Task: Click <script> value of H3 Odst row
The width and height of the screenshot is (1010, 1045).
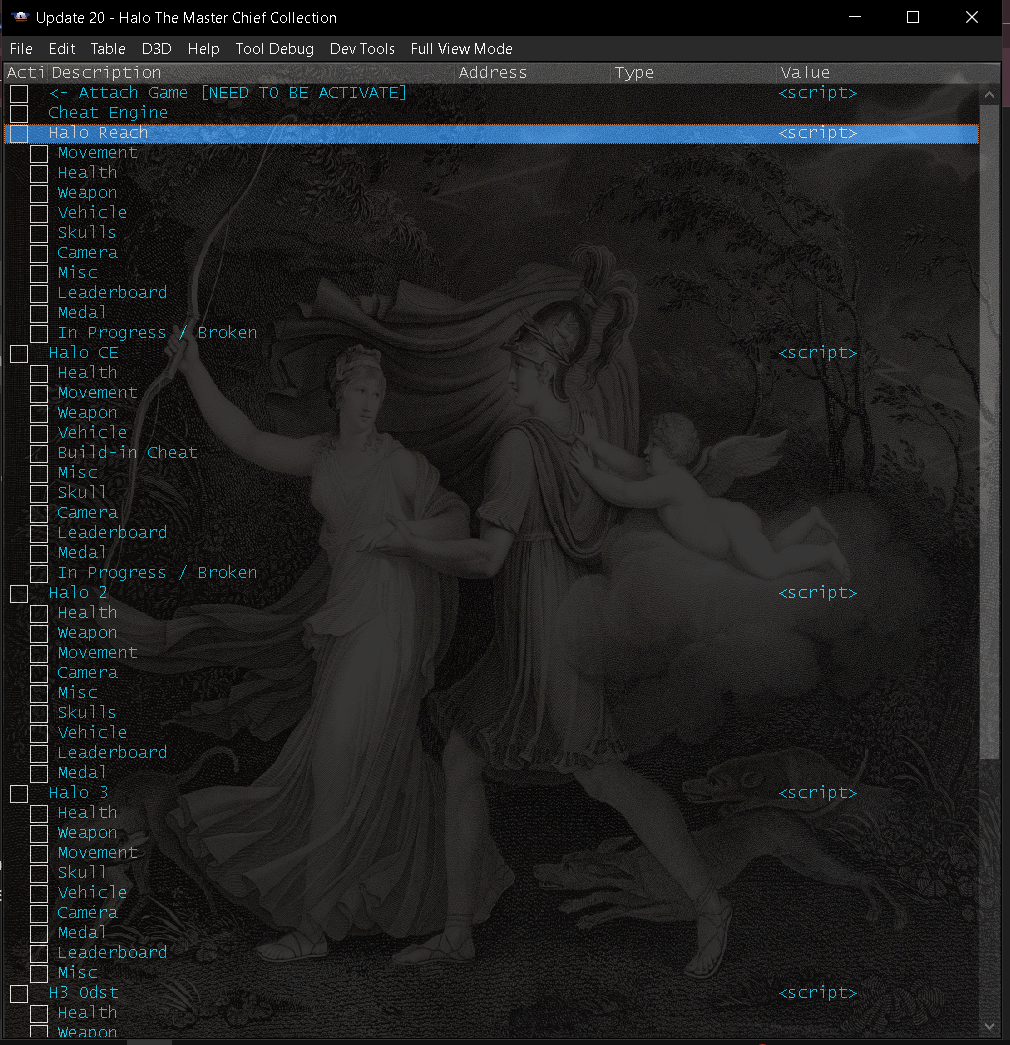Action: click(x=817, y=992)
